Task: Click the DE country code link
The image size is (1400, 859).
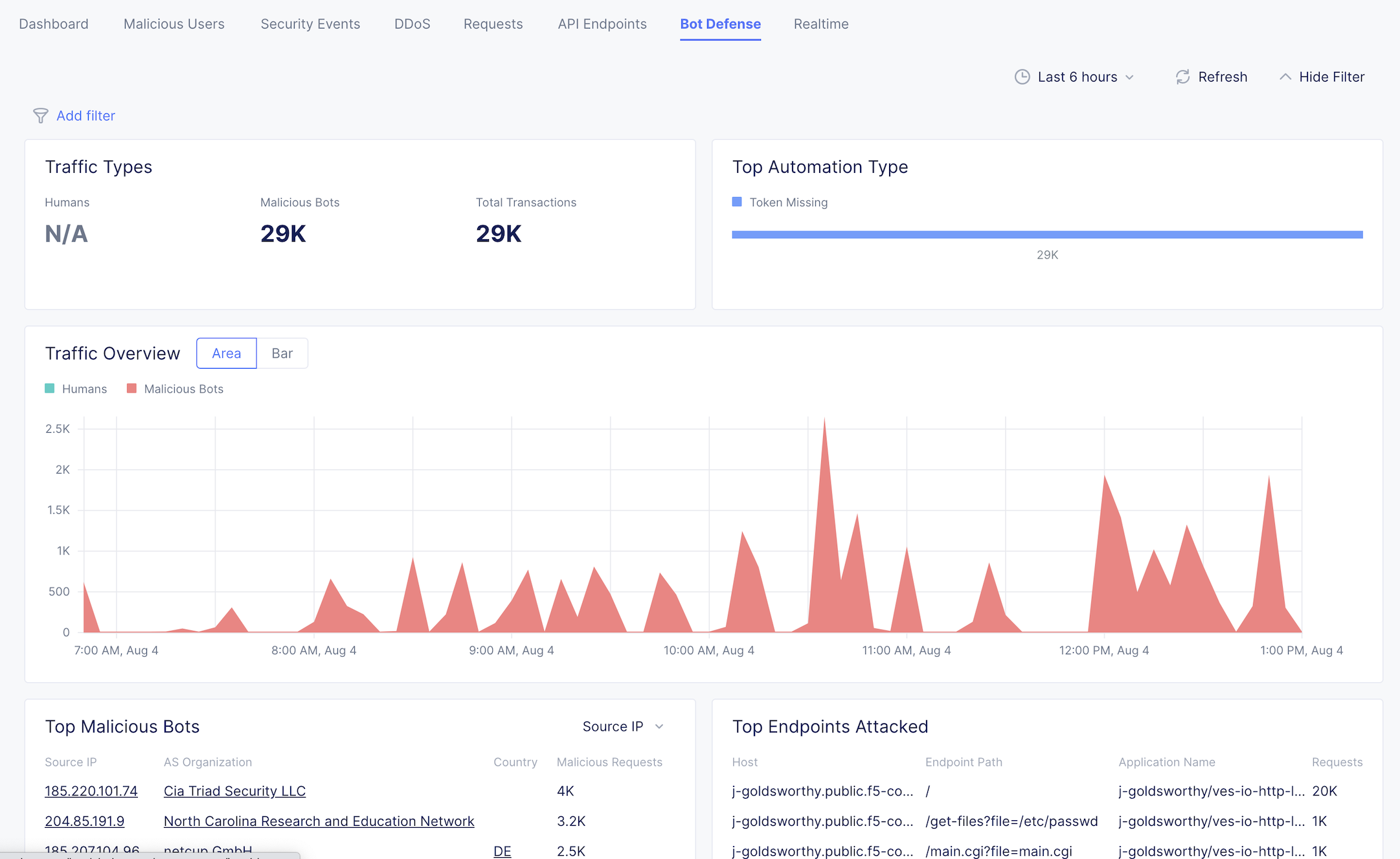Action: pyautogui.click(x=502, y=851)
